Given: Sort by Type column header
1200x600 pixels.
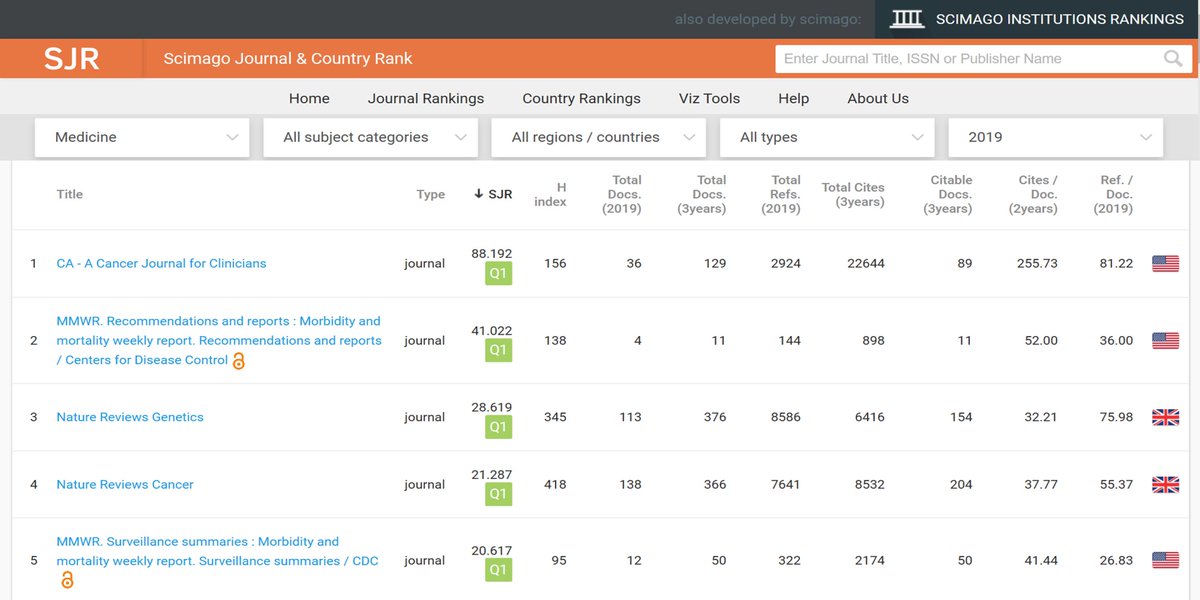Looking at the screenshot, I should 431,195.
